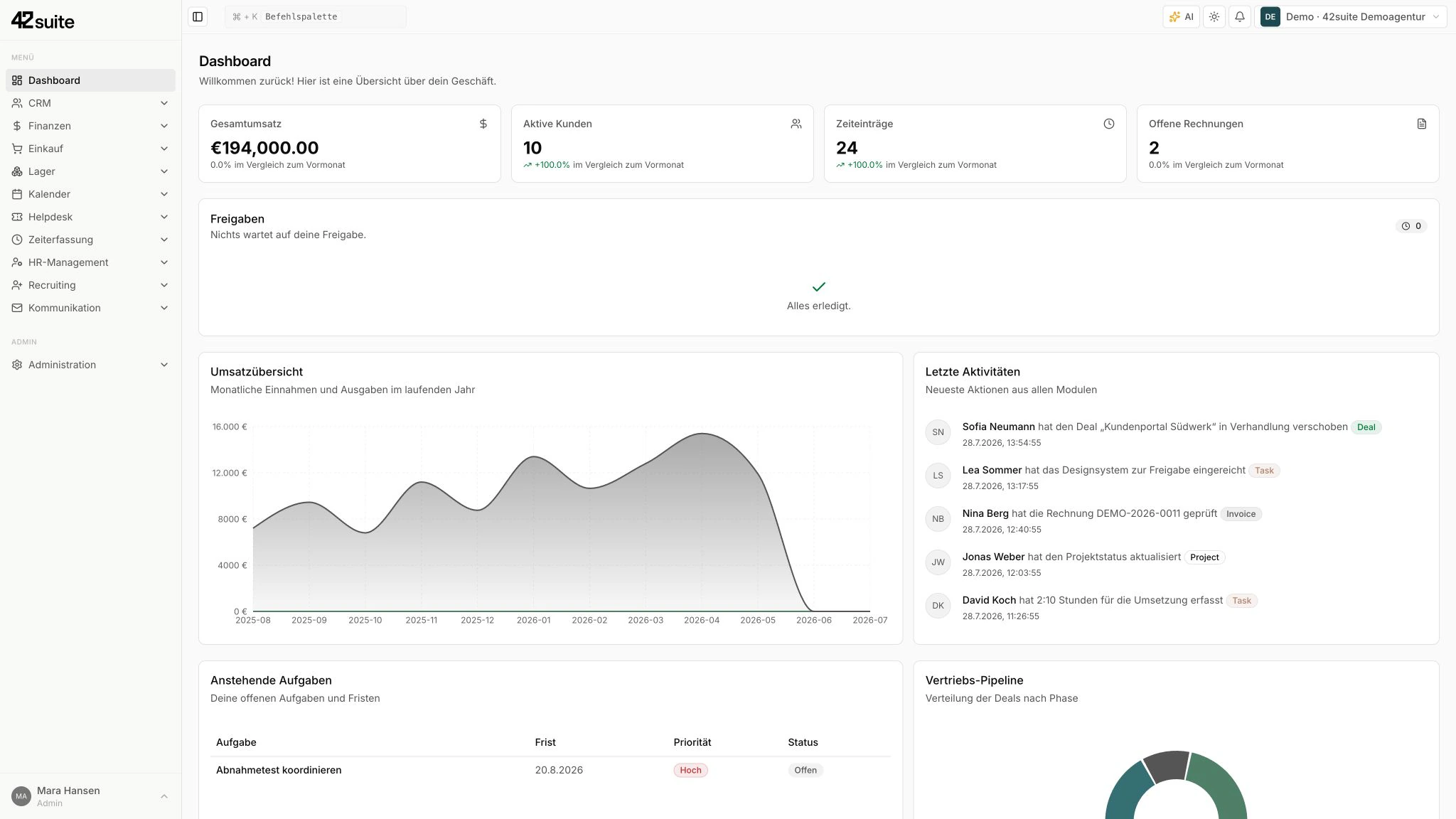Toggle the light/dark theme sun icon
This screenshot has height=819, width=1456.
[1214, 16]
